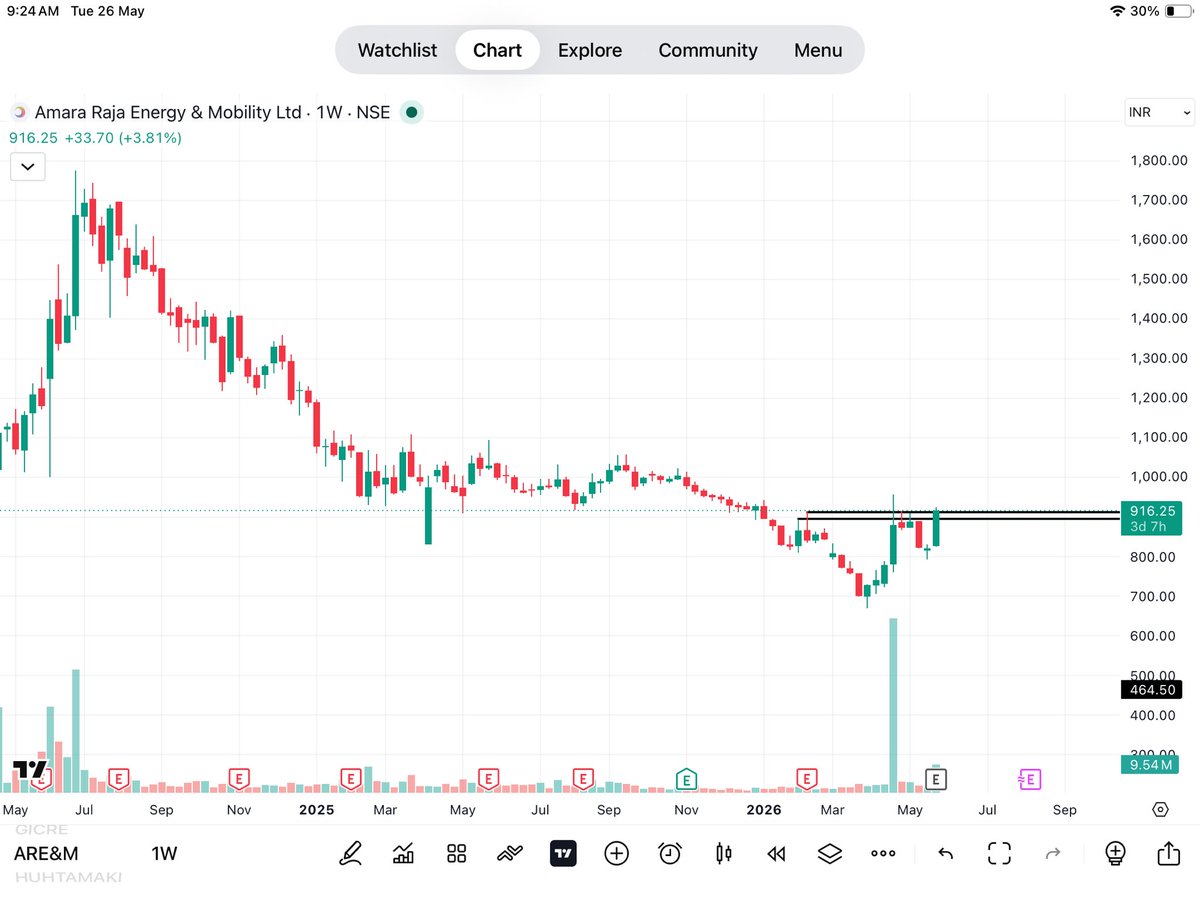Open the drawing tools pen icon

click(351, 853)
